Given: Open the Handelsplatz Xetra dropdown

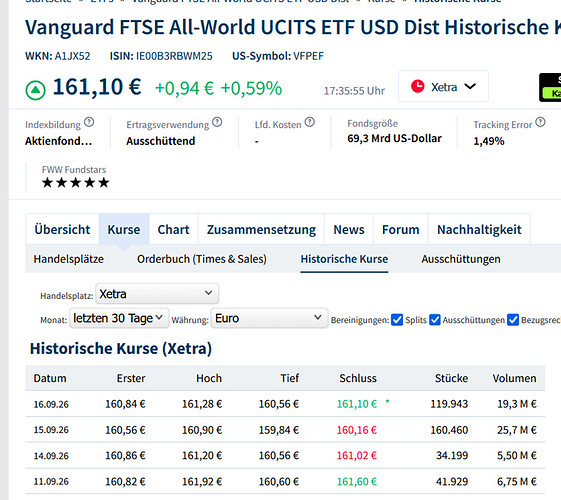Looking at the screenshot, I should pos(157,294).
